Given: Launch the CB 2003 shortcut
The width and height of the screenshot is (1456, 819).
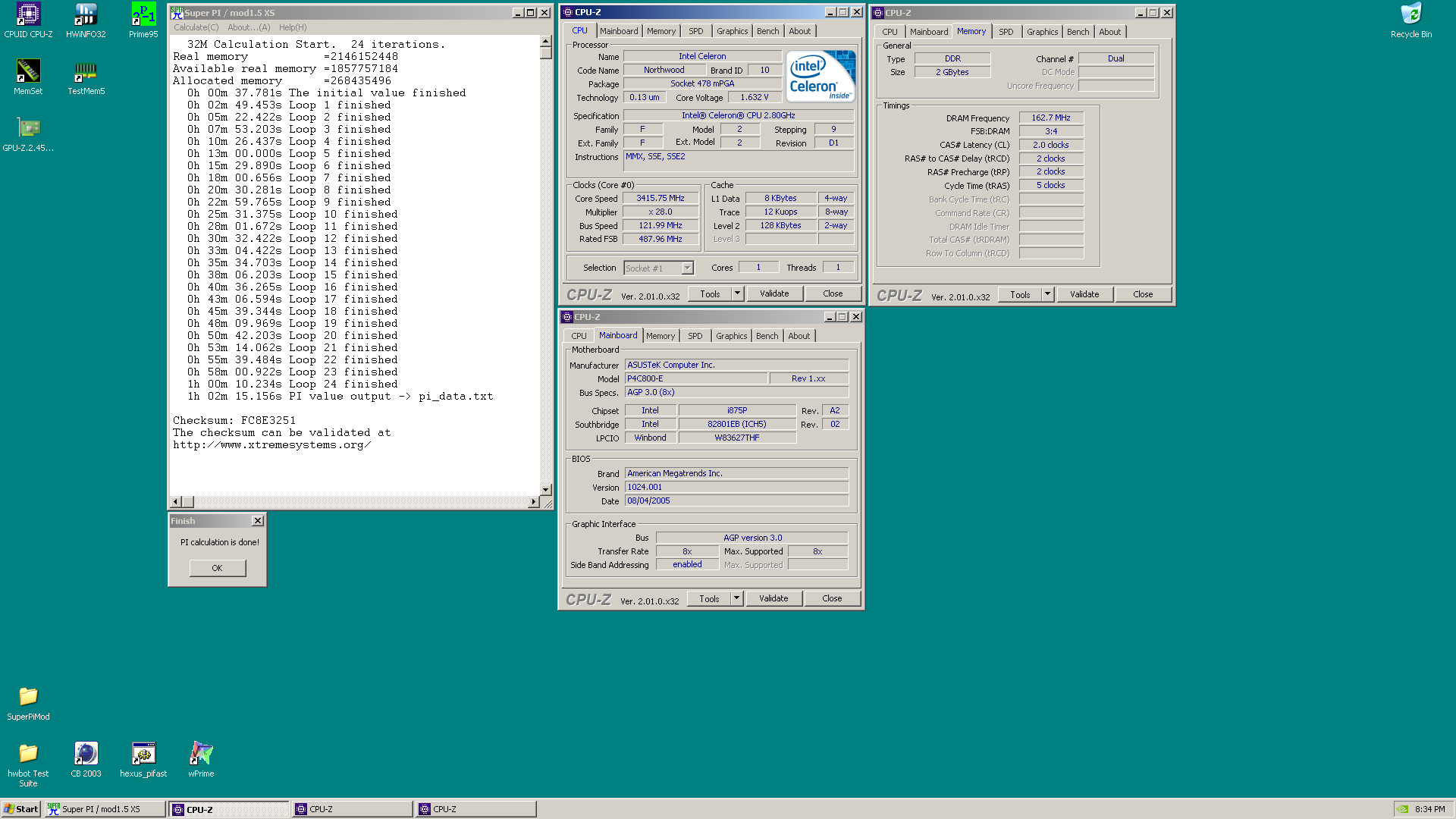Looking at the screenshot, I should pyautogui.click(x=86, y=760).
